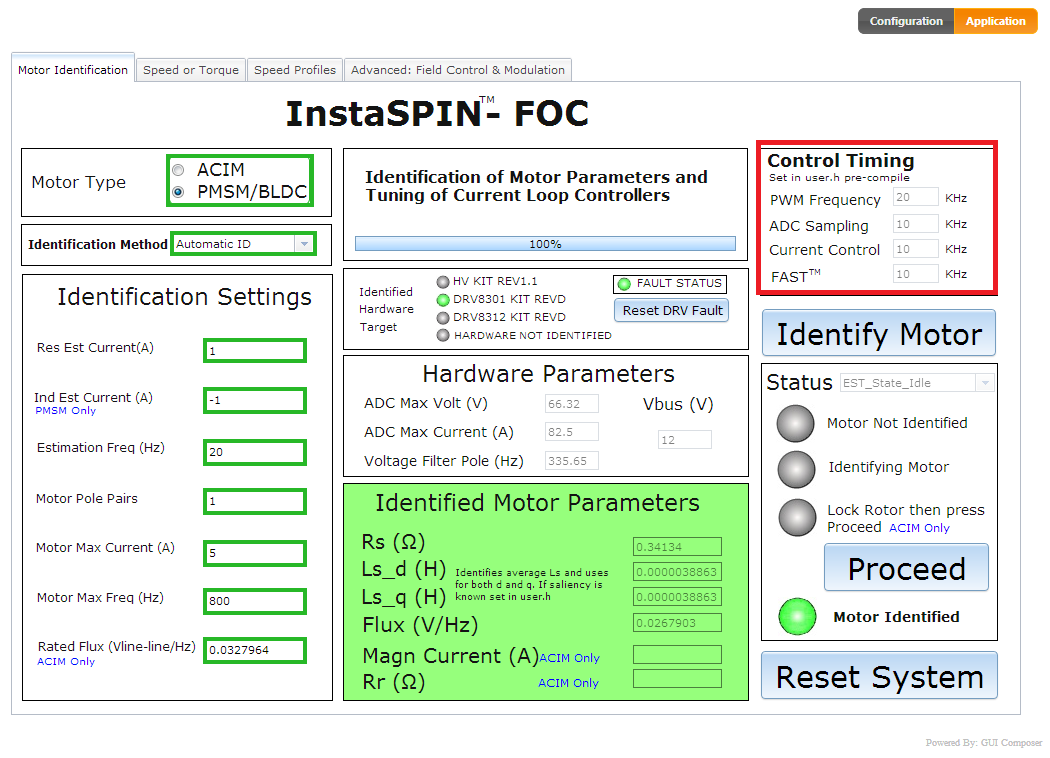Click the 100% identification progress bar

coord(545,244)
